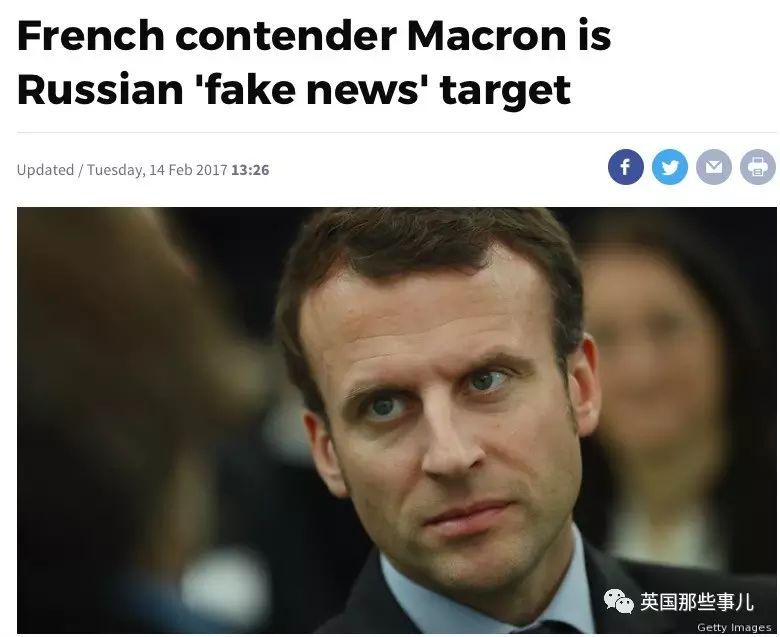Image resolution: width=780 pixels, height=637 pixels.
Task: Print the article using the printer icon
Action: (x=758, y=167)
